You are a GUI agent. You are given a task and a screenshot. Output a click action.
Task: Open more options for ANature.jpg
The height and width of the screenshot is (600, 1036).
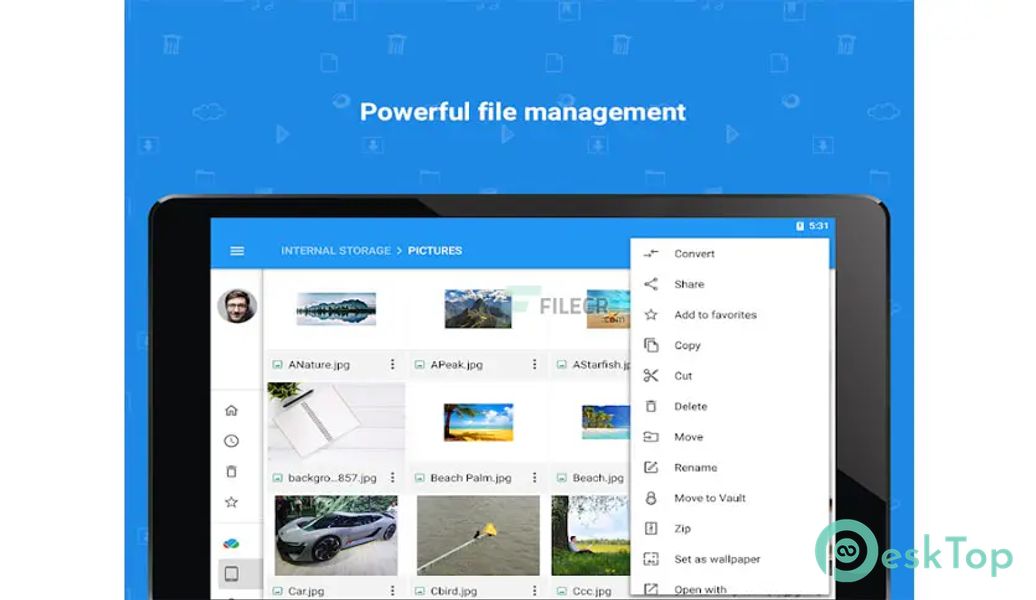tap(392, 364)
